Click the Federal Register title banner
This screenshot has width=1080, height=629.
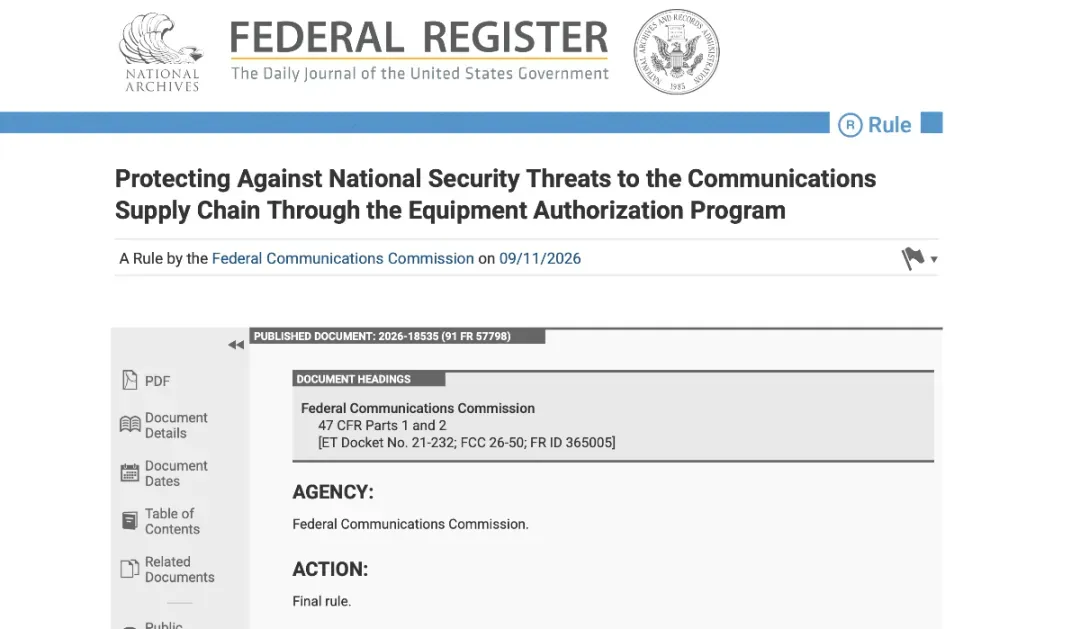click(419, 50)
